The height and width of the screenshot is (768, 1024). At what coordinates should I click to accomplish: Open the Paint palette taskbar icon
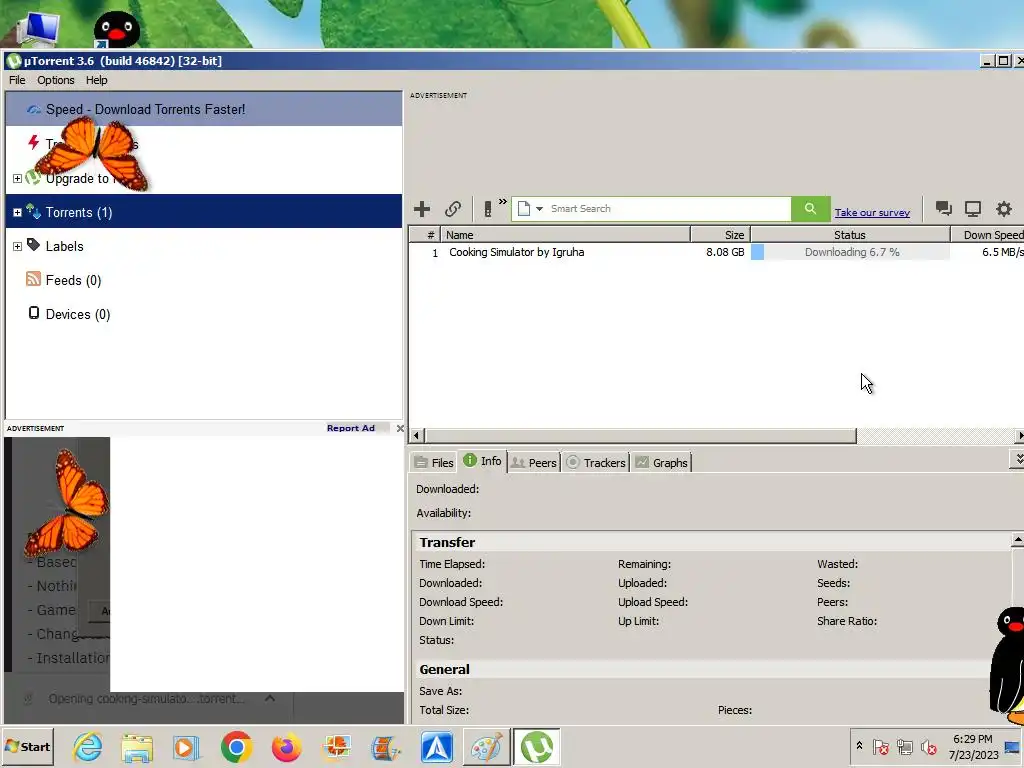pos(487,747)
